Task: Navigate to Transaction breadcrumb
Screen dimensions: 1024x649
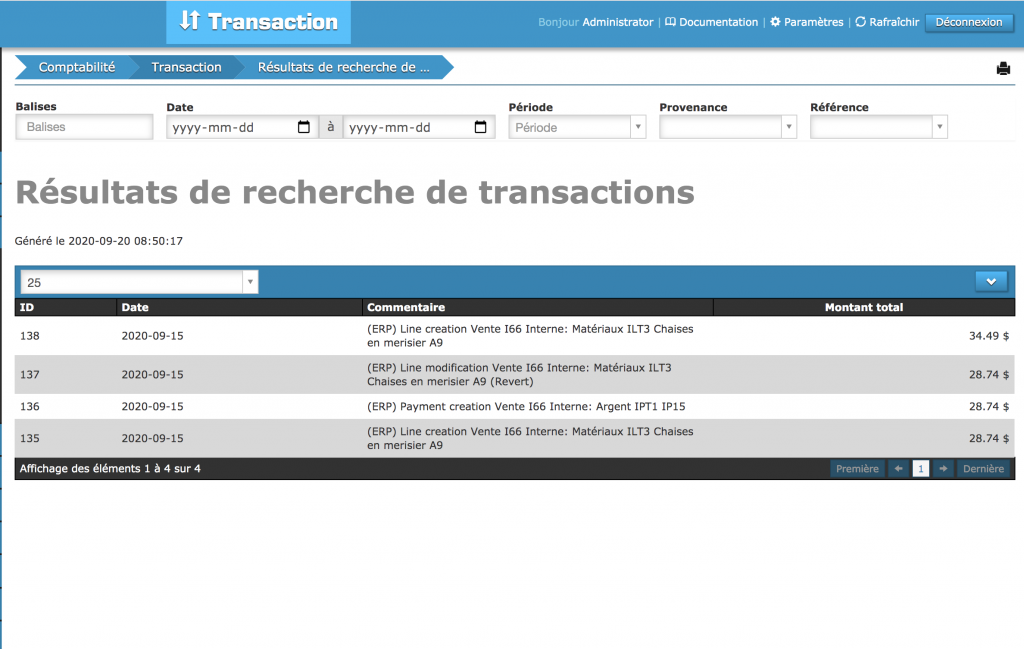Action: pos(186,67)
